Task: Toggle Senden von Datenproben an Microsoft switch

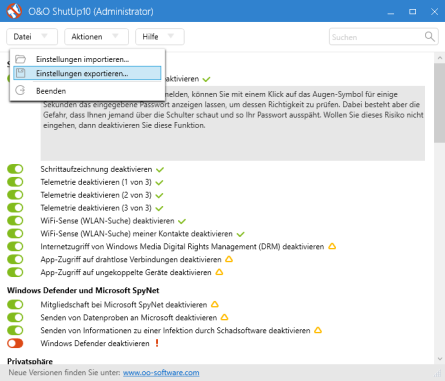Action: (x=15, y=317)
